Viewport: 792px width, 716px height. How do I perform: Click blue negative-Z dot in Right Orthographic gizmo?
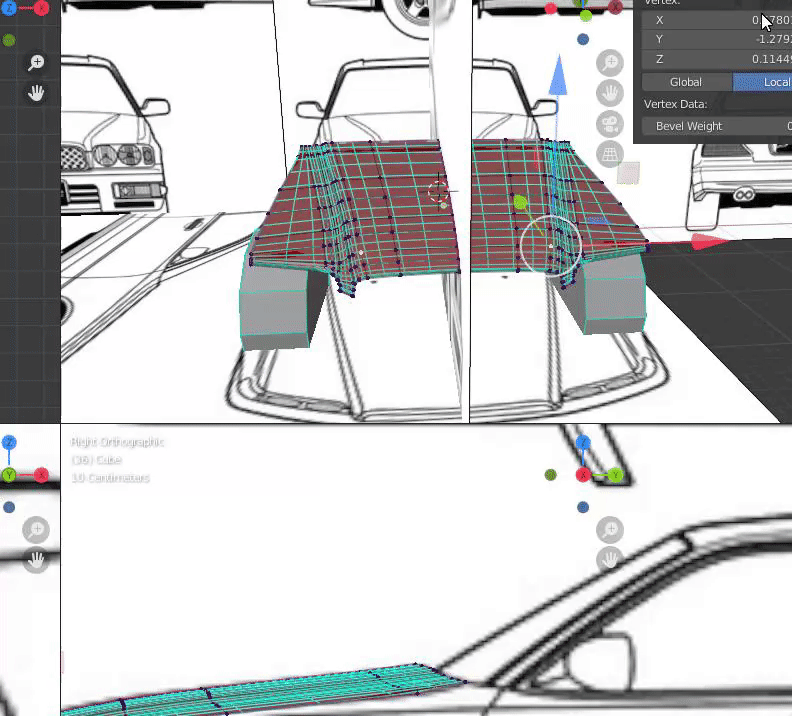click(583, 507)
